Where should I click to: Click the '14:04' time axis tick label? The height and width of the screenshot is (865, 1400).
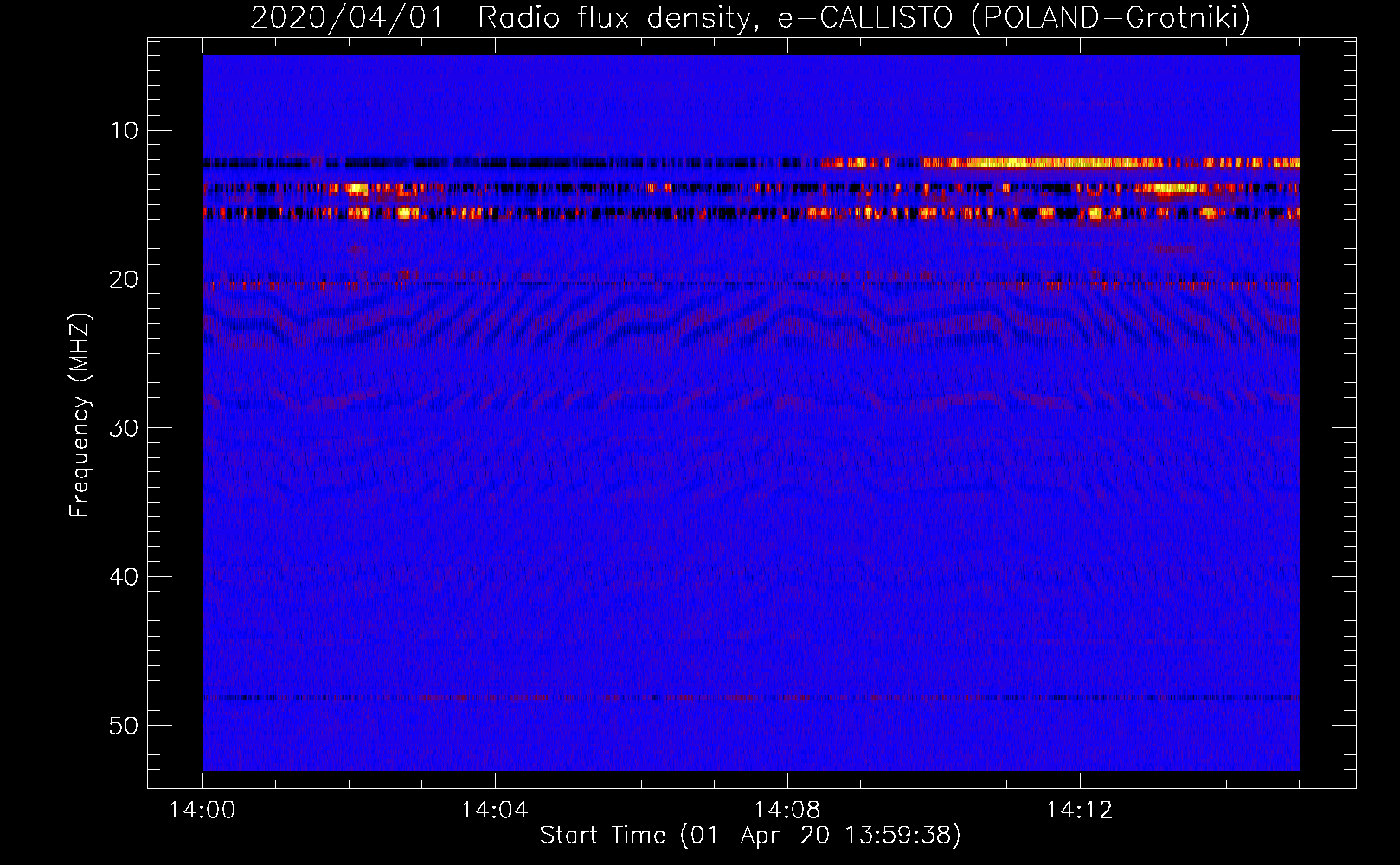(x=494, y=811)
